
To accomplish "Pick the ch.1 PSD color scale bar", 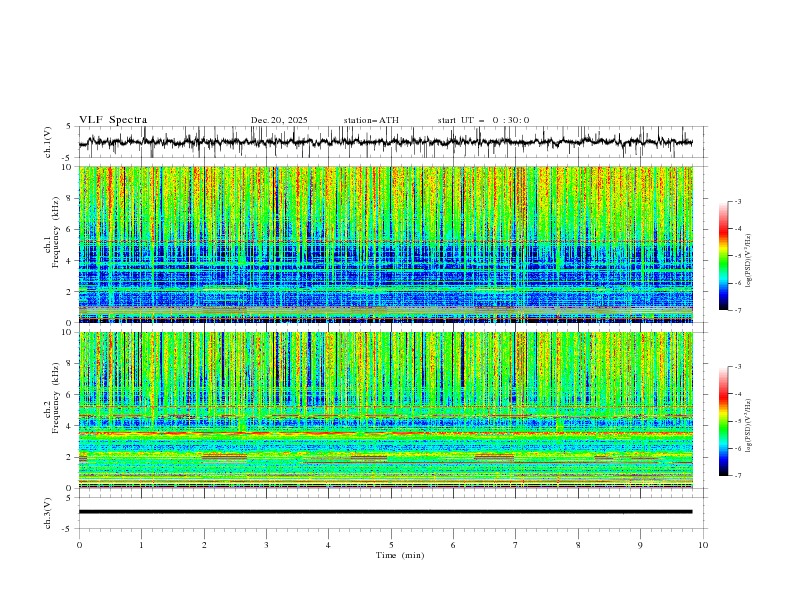I will pyautogui.click(x=723, y=256).
